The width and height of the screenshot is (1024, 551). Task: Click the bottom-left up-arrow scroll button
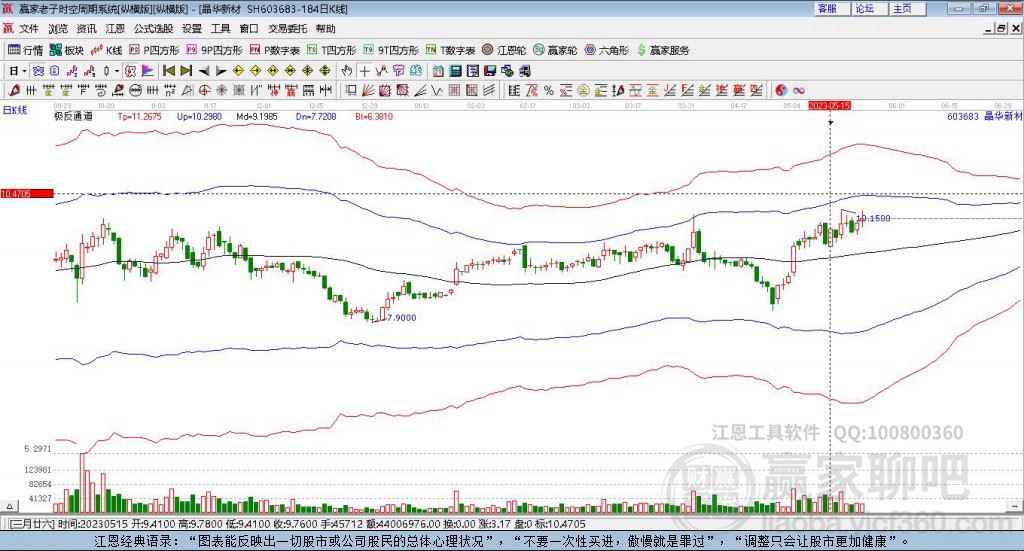pos(9,506)
